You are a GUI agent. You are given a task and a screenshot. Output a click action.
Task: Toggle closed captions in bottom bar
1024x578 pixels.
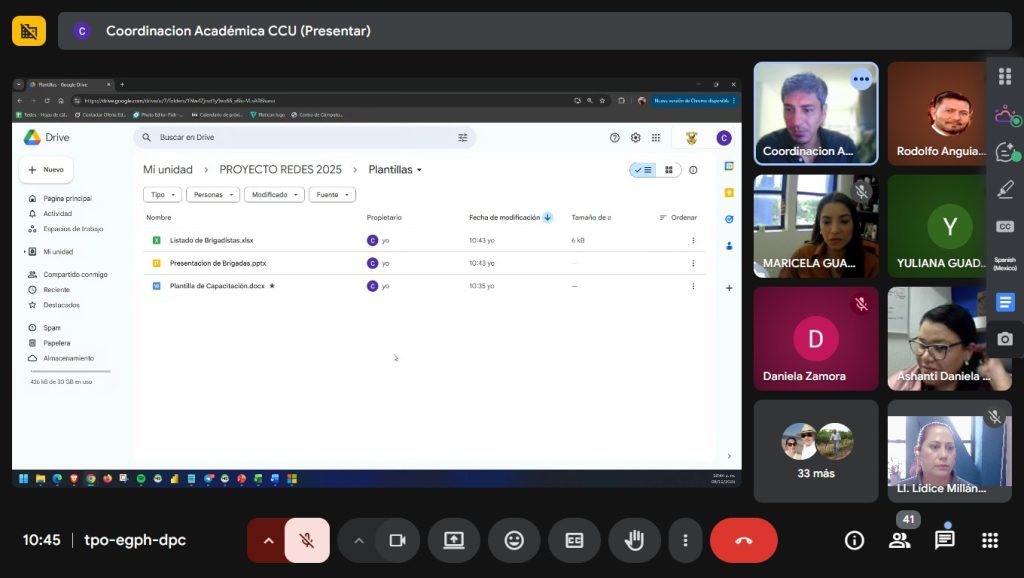pos(574,540)
